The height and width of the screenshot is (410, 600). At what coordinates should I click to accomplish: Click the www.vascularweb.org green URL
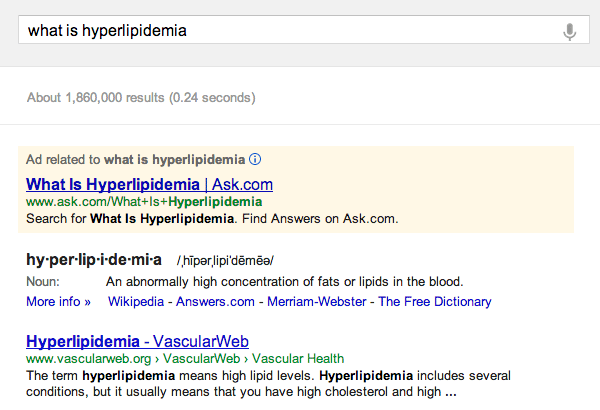click(88, 358)
